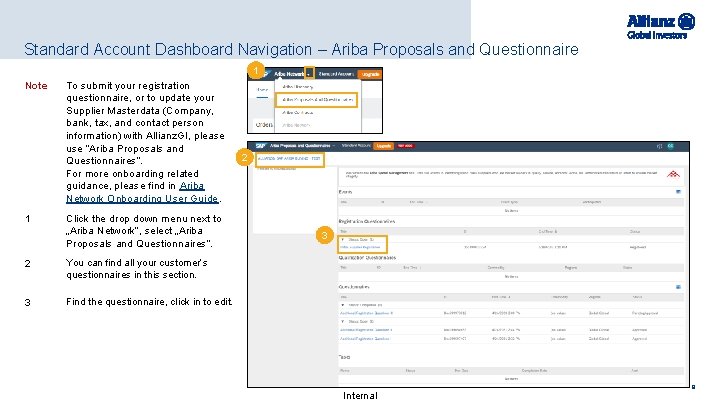Screen dimensions: 720x405
Task: Select Ariba Proposals and Questionnaires menu entry
Action: pyautogui.click(x=317, y=100)
